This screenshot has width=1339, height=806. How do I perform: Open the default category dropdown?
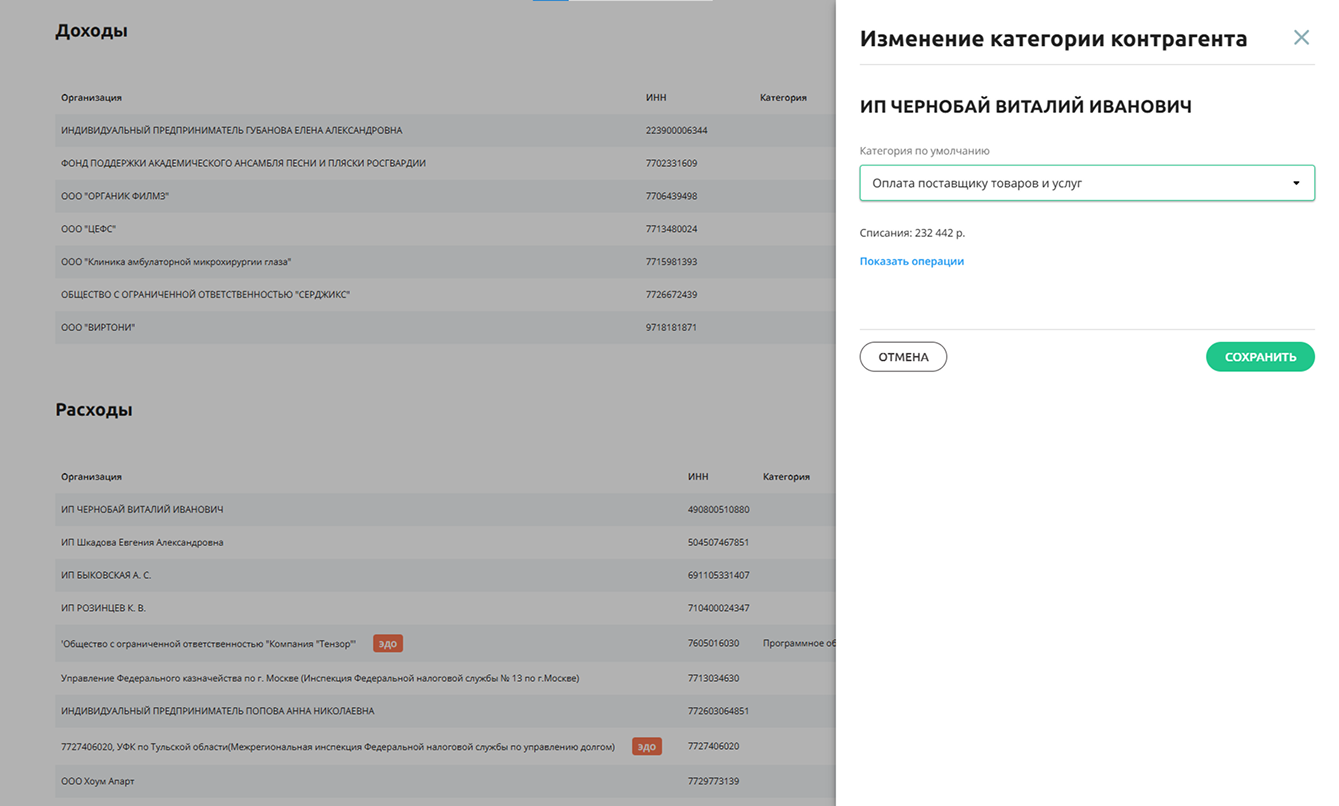point(1087,183)
